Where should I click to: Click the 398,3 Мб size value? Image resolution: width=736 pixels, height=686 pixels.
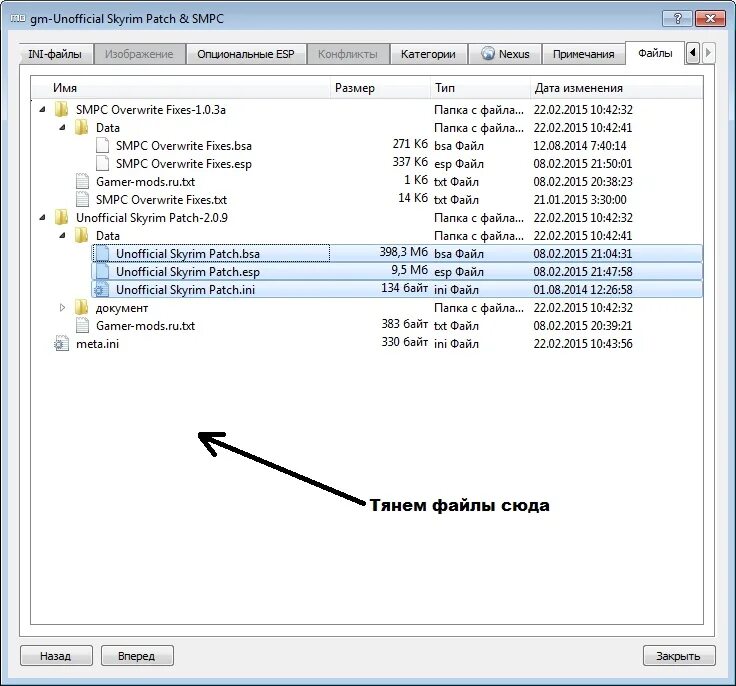click(x=404, y=252)
